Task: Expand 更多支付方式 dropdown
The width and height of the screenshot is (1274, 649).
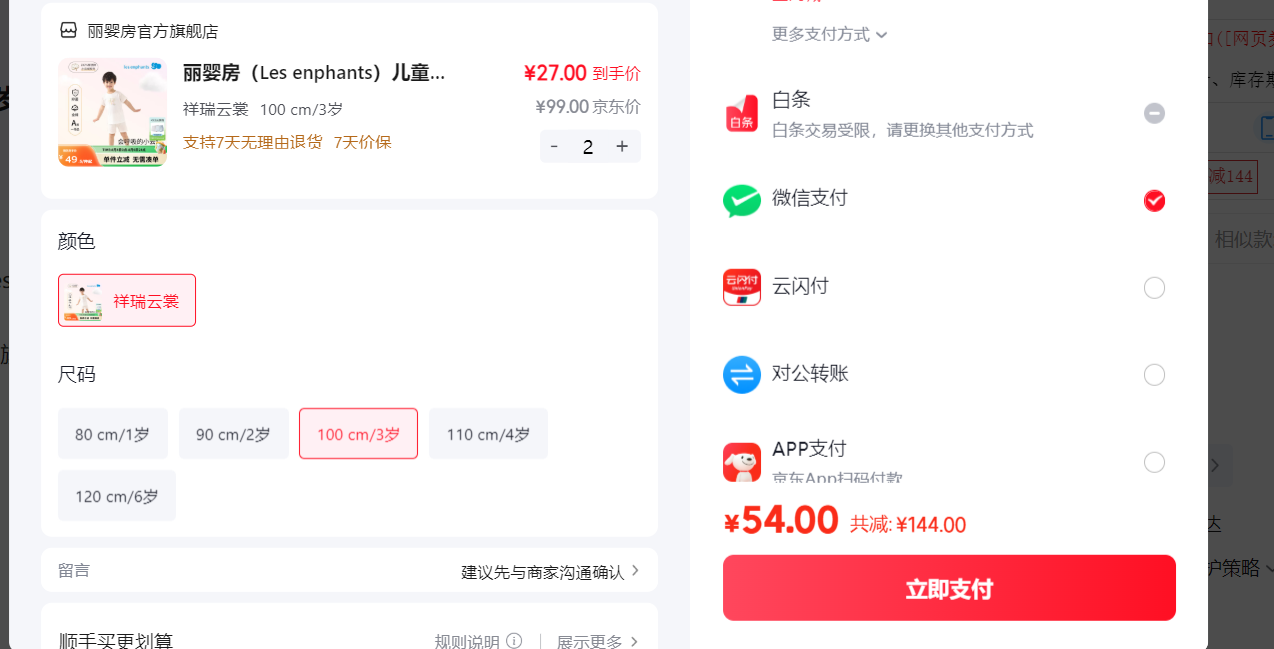Action: point(830,34)
